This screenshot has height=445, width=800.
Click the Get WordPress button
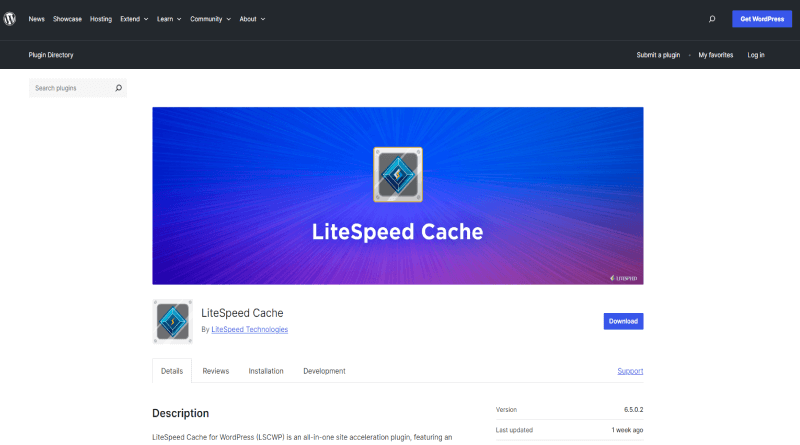pos(762,19)
